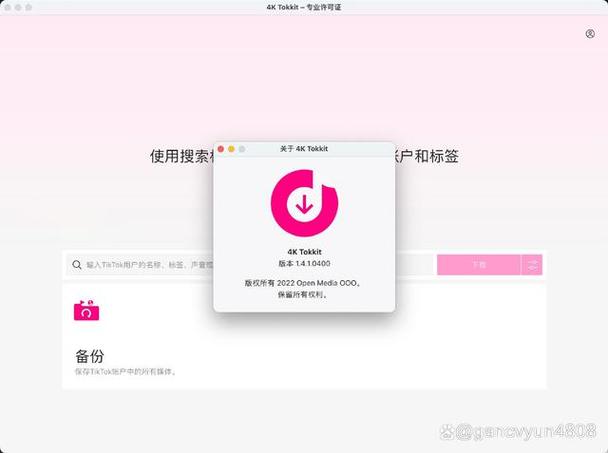This screenshot has width=608, height=453.
Task: Click the 4K Tokkit name label in dialog
Action: tap(304, 252)
